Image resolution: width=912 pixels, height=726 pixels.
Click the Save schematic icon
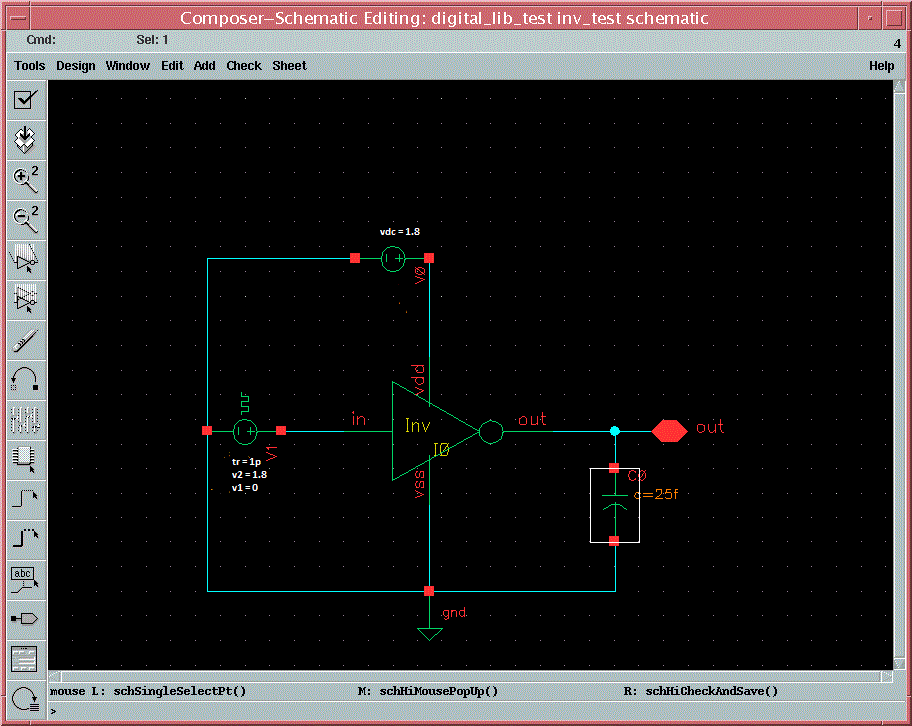click(x=26, y=140)
